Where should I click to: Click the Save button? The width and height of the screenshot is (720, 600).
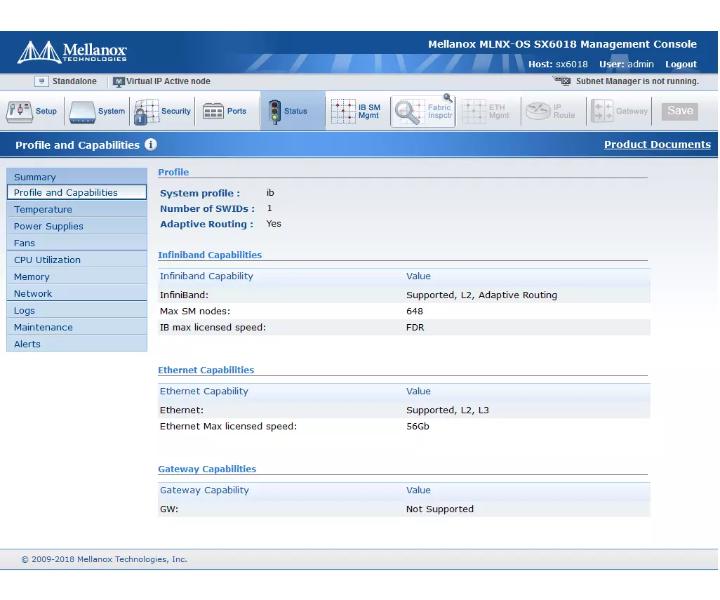(680, 111)
